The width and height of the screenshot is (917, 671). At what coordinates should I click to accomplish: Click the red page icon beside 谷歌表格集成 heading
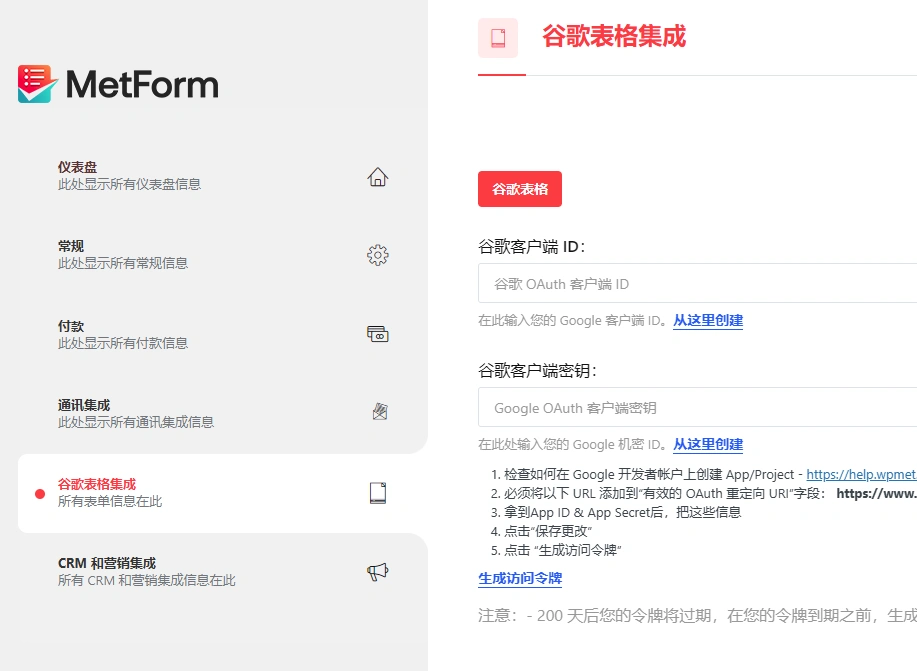click(498, 38)
